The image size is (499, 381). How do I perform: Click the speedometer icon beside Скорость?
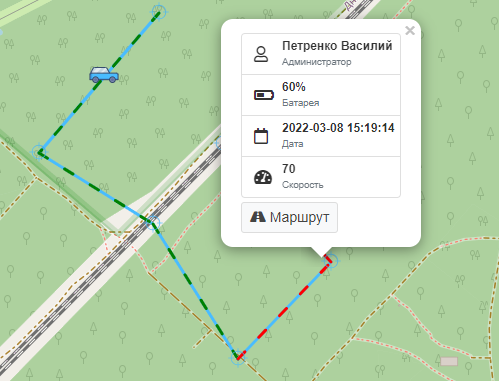(263, 177)
